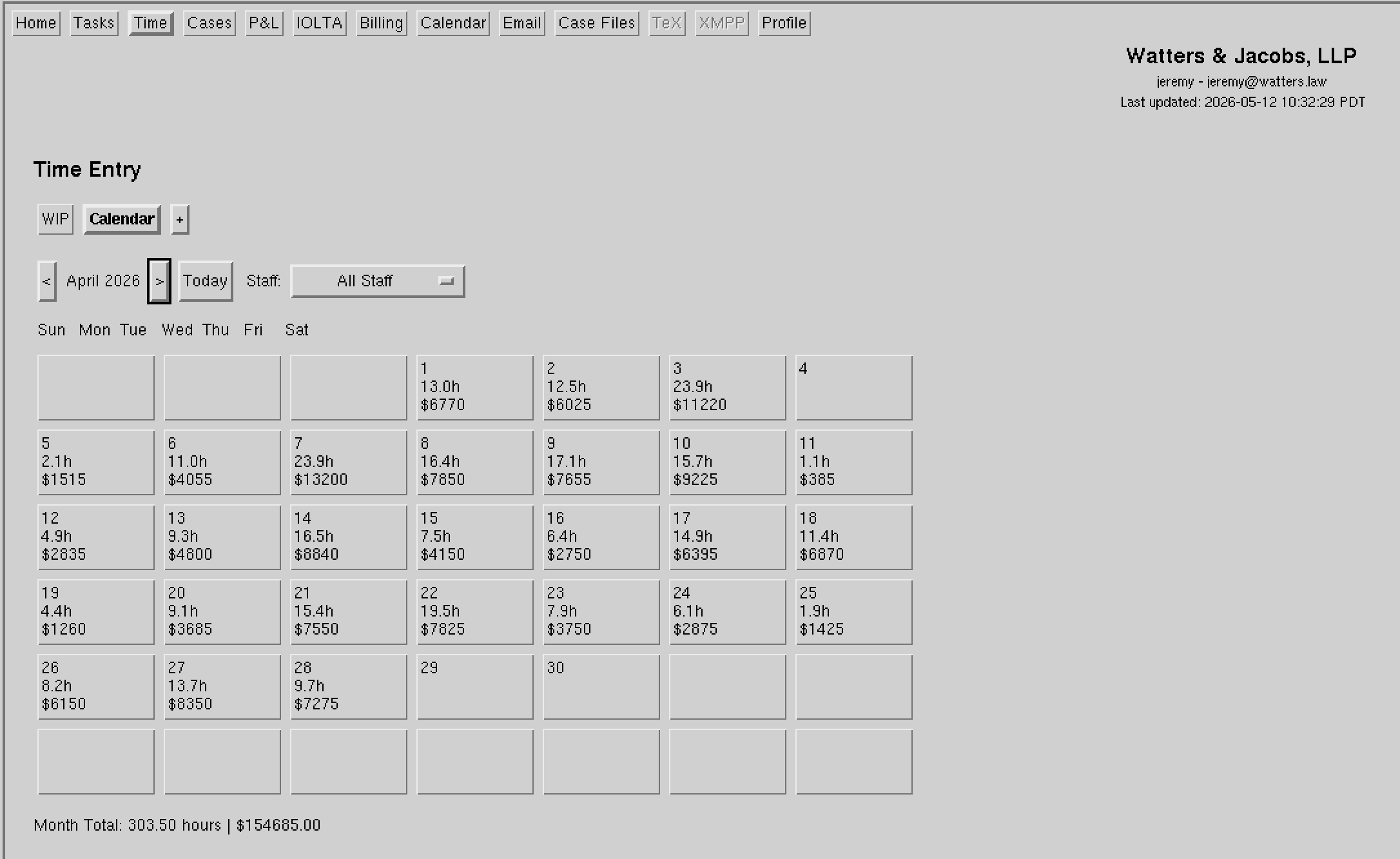Open the Email navigation button
Viewport: 1400px width, 859px height.
(522, 24)
